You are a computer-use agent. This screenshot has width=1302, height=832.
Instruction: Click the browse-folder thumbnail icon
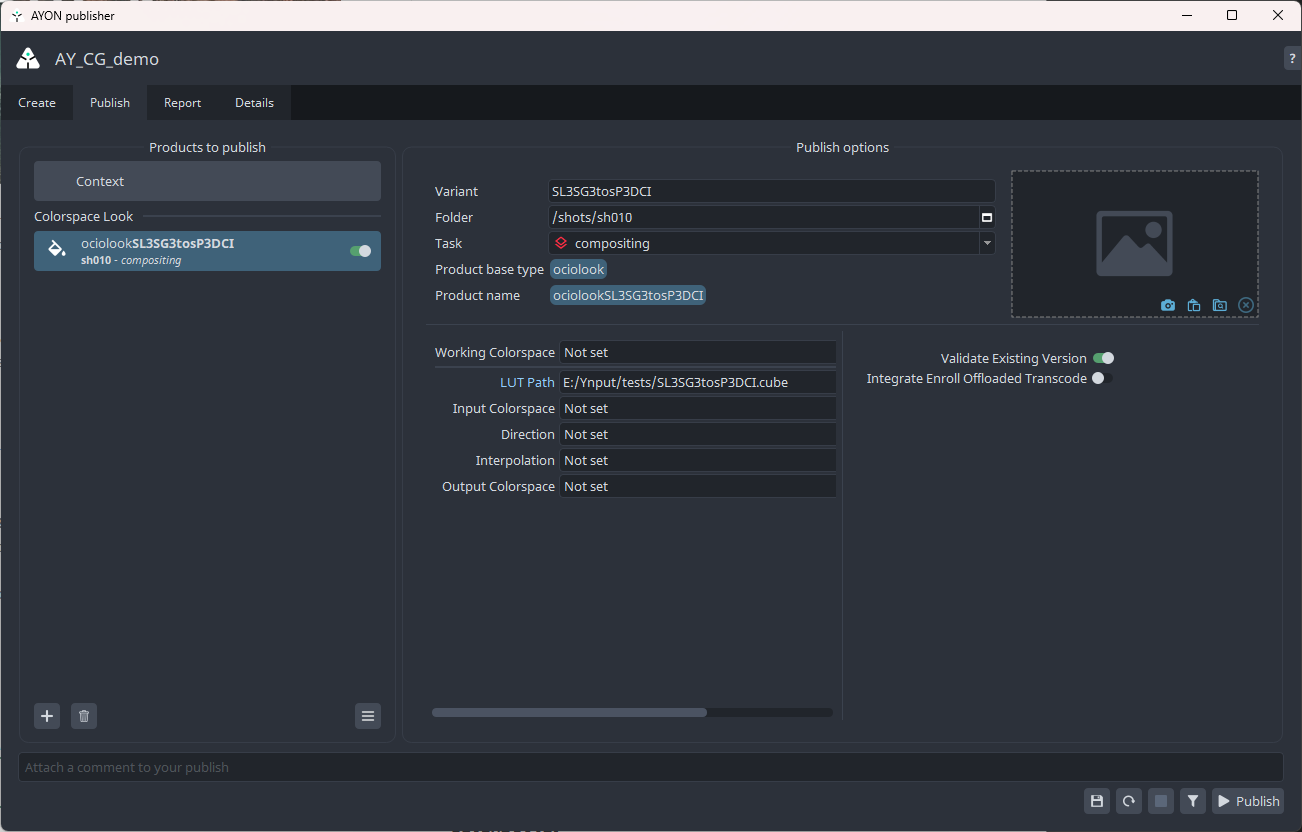(x=1220, y=305)
